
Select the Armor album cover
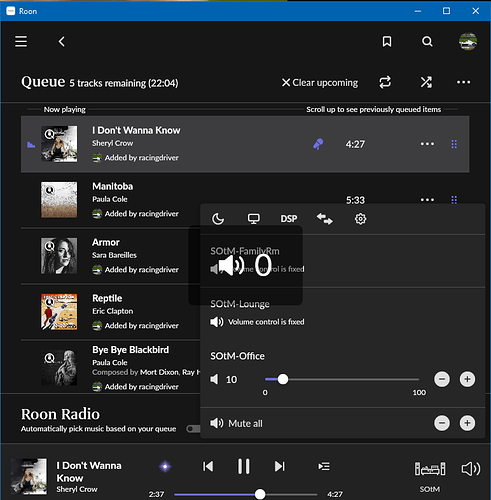59,256
